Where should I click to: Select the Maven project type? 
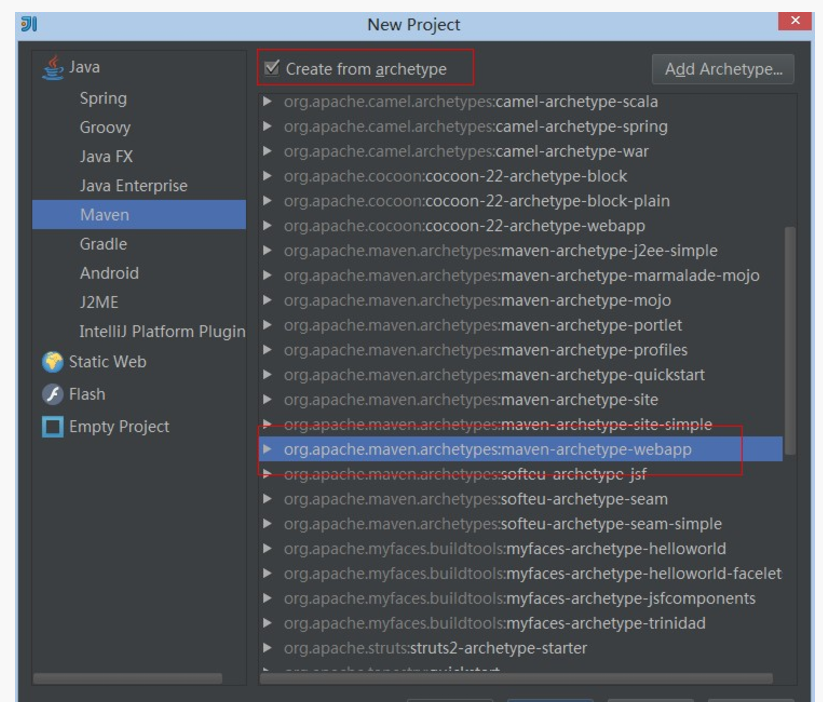point(139,215)
